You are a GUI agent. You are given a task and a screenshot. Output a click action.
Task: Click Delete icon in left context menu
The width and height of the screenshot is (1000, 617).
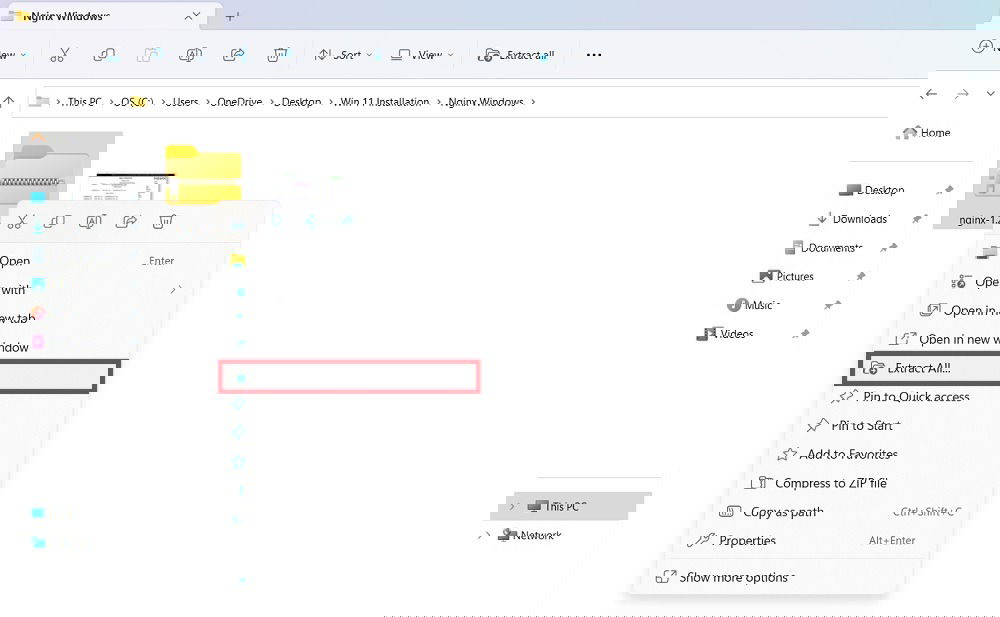coord(164,221)
